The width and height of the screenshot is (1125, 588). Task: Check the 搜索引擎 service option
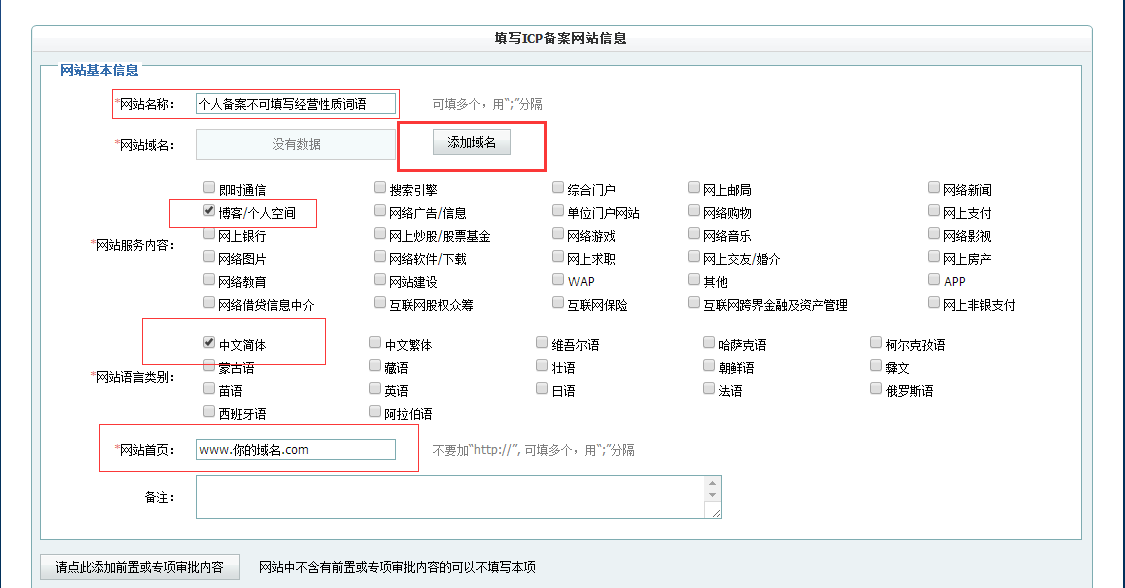coord(379,187)
